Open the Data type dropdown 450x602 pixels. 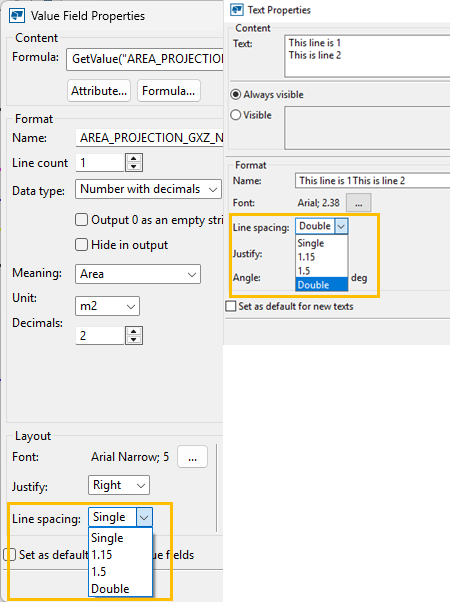click(148, 189)
